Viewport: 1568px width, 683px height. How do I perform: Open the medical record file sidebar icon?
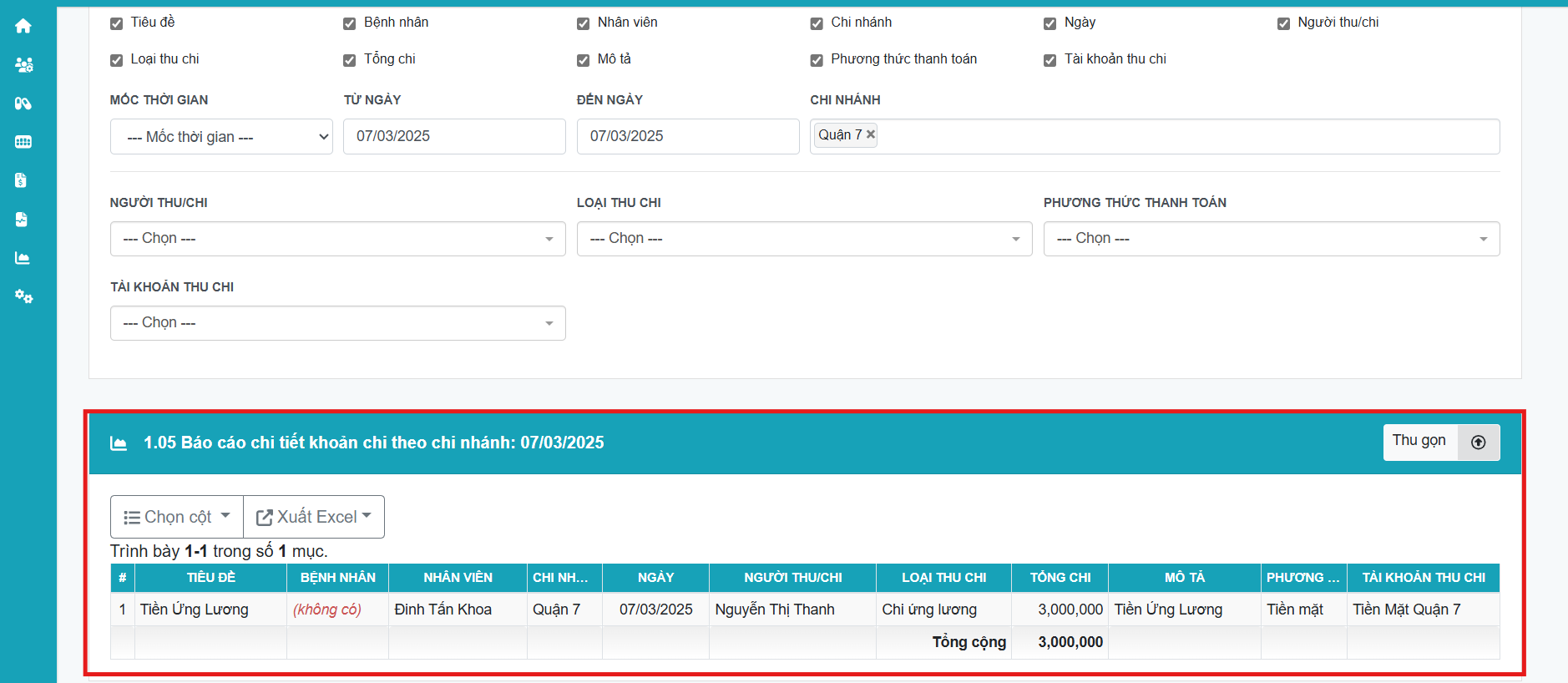click(x=22, y=220)
